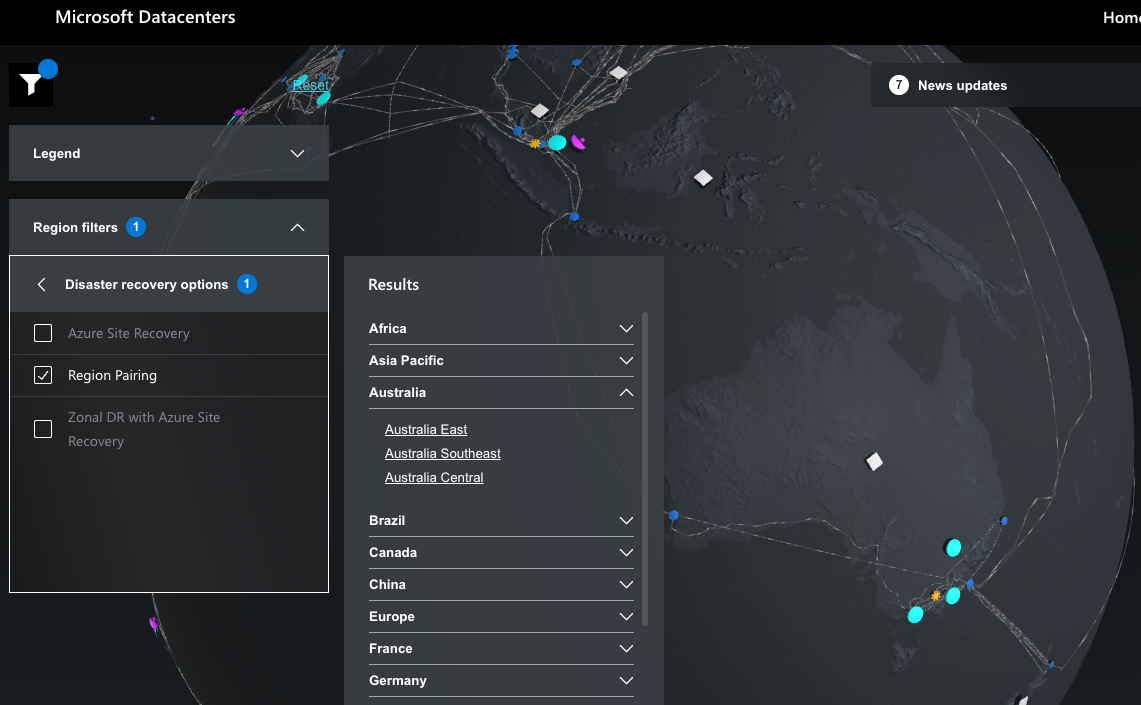Enable the Azure Site Recovery filter
The image size is (1141, 705).
(43, 332)
